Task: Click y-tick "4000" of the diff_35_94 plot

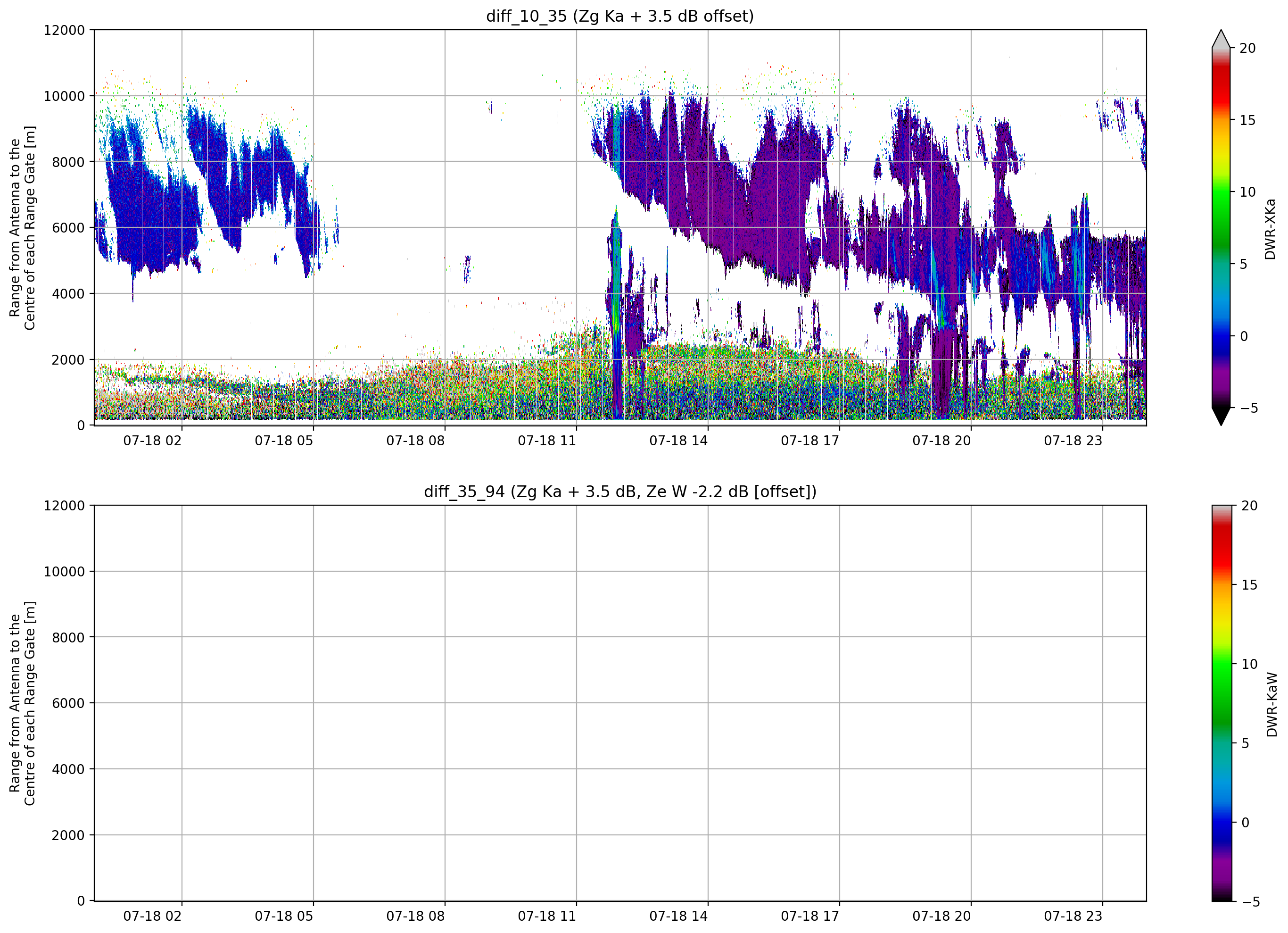Action: [68, 769]
